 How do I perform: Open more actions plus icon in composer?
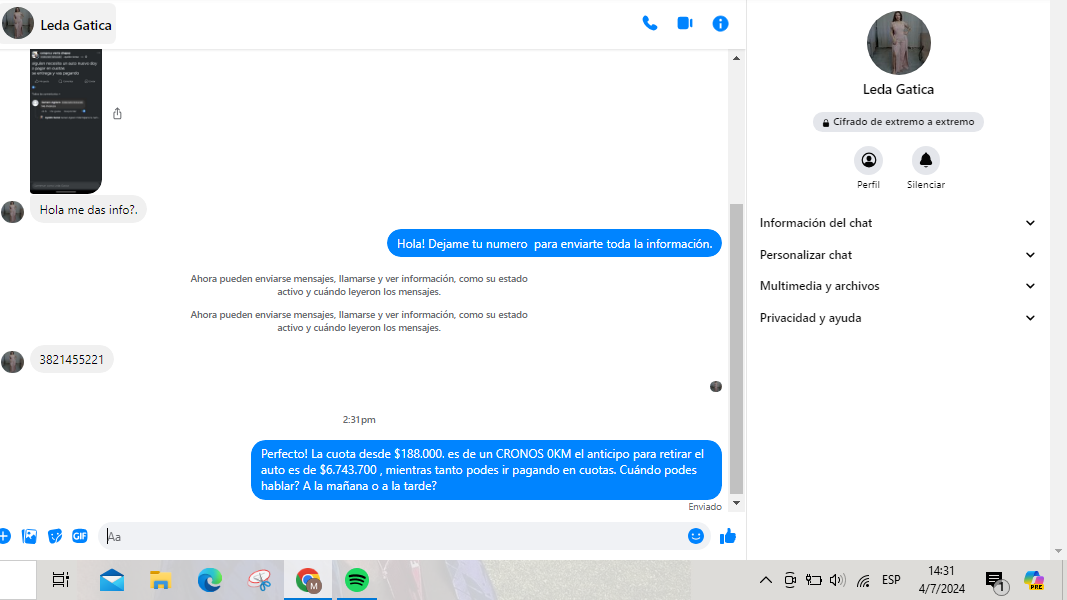pos(4,536)
